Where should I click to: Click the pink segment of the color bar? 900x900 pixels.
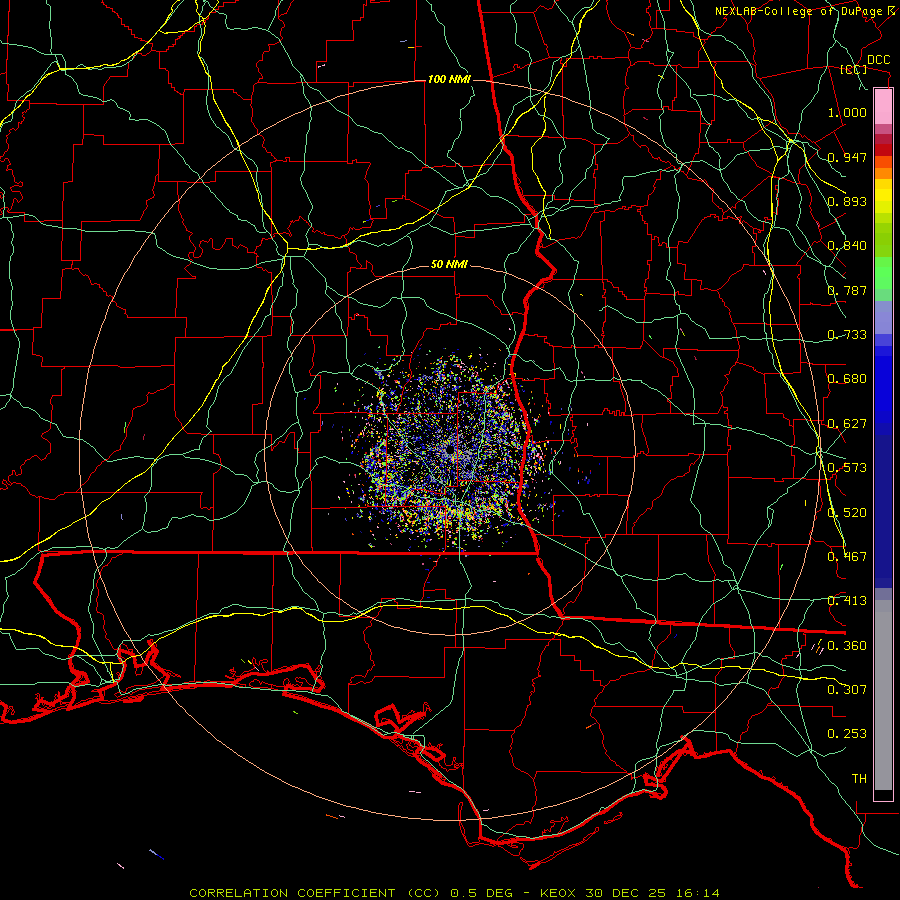click(883, 107)
